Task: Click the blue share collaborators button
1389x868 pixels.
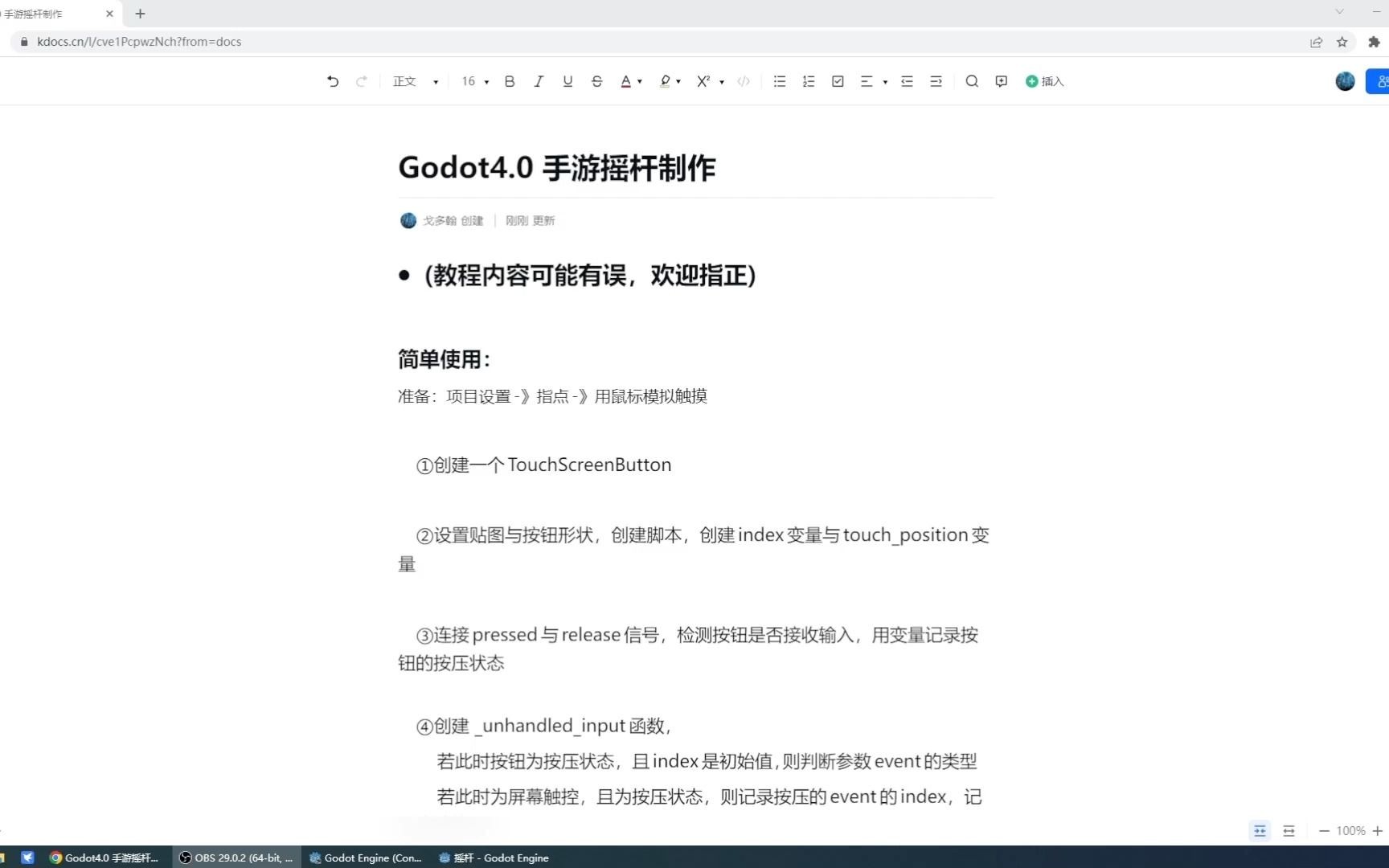Action: (x=1379, y=81)
